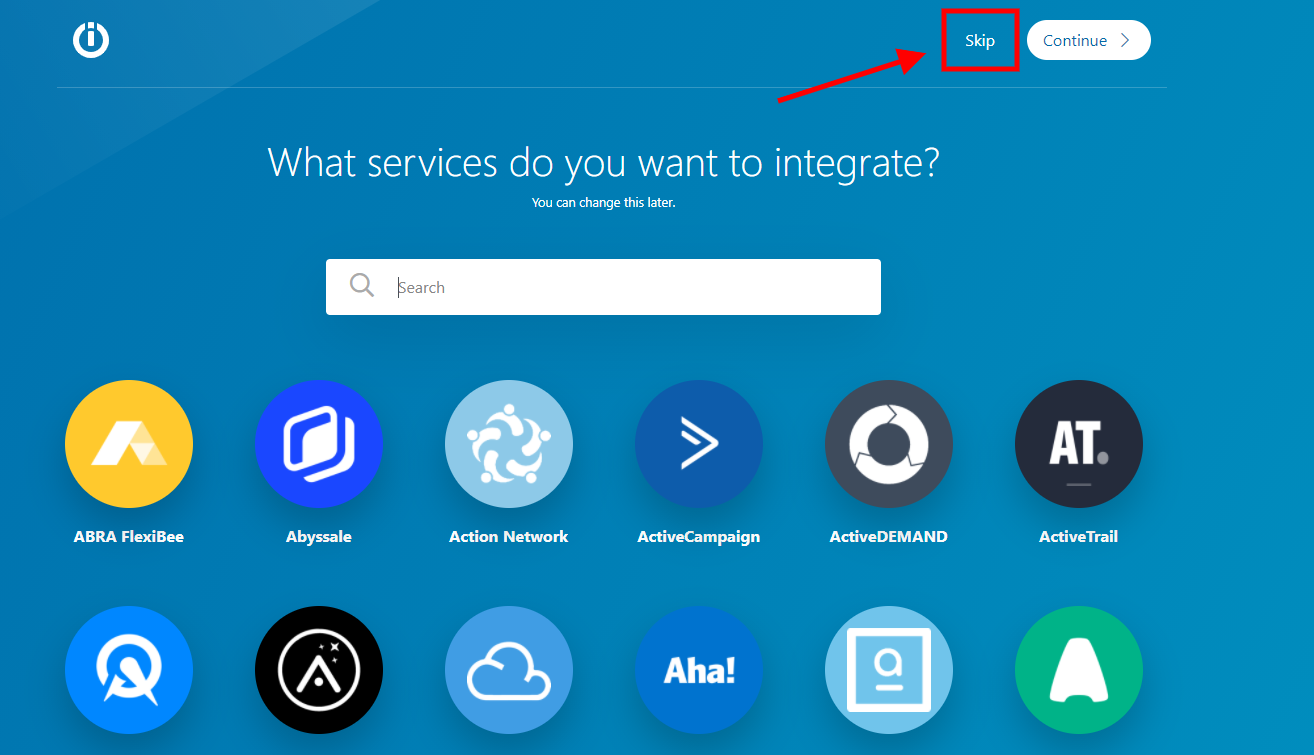Select the ActiveDEMAND circular icon
This screenshot has width=1314, height=755.
(889, 444)
